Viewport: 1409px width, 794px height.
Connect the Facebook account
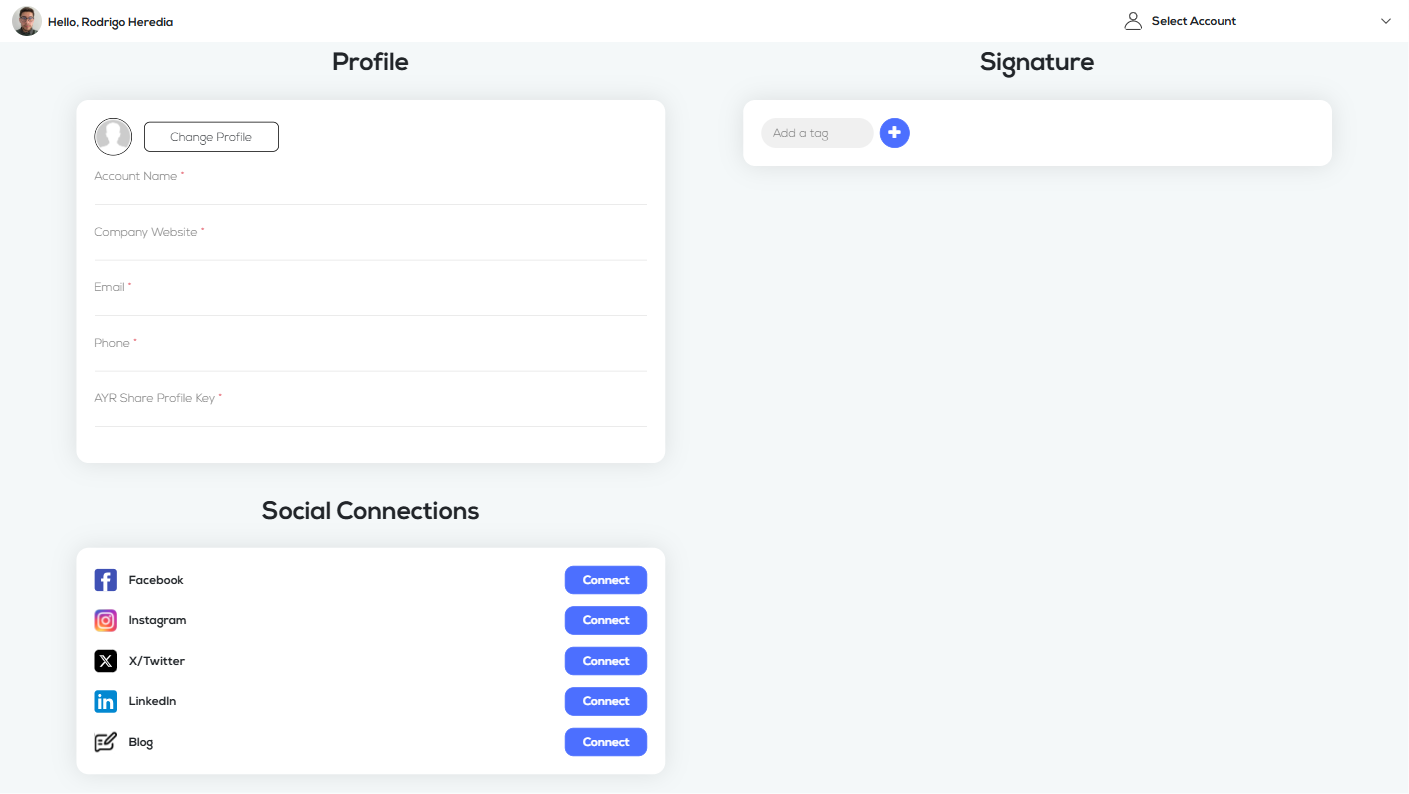tap(605, 579)
